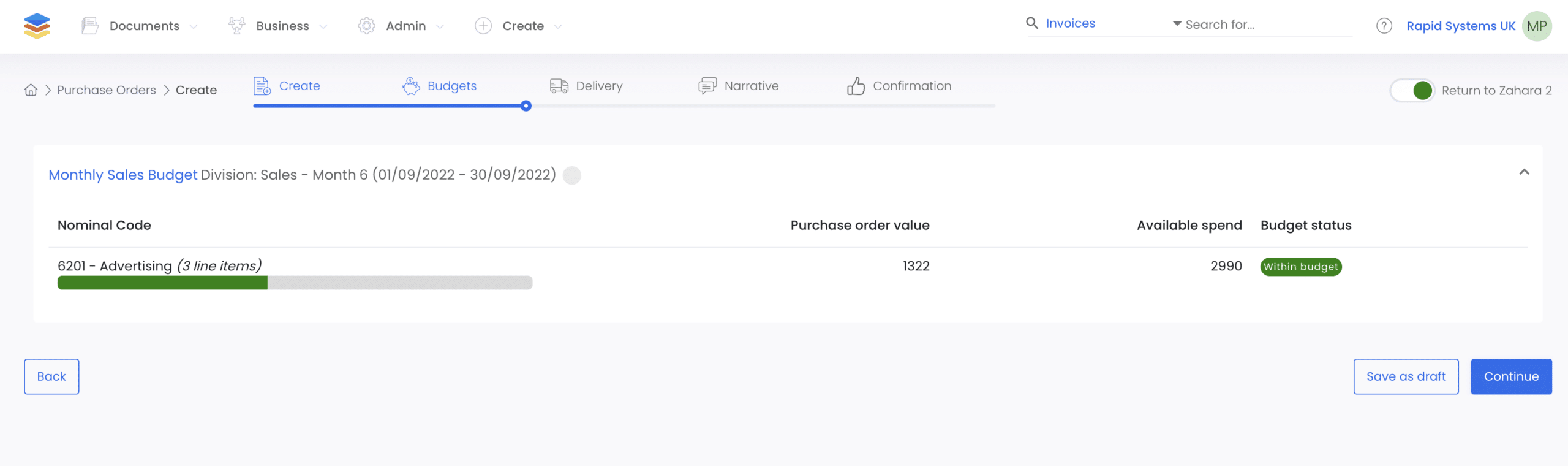Click the help question mark icon
1568x466 pixels.
(x=1384, y=26)
